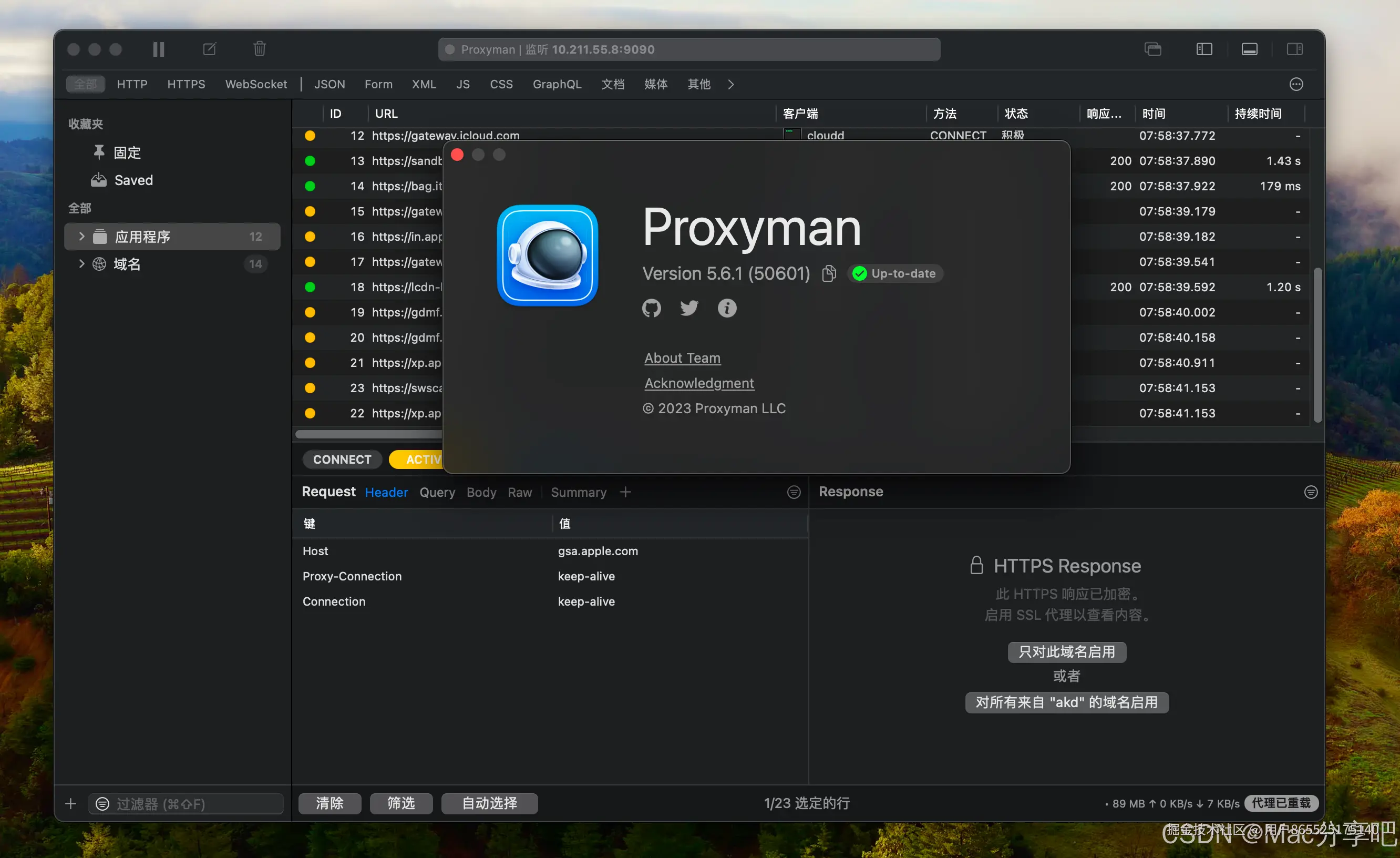Copy version number with the clipboard icon
The width and height of the screenshot is (1400, 858).
(829, 273)
